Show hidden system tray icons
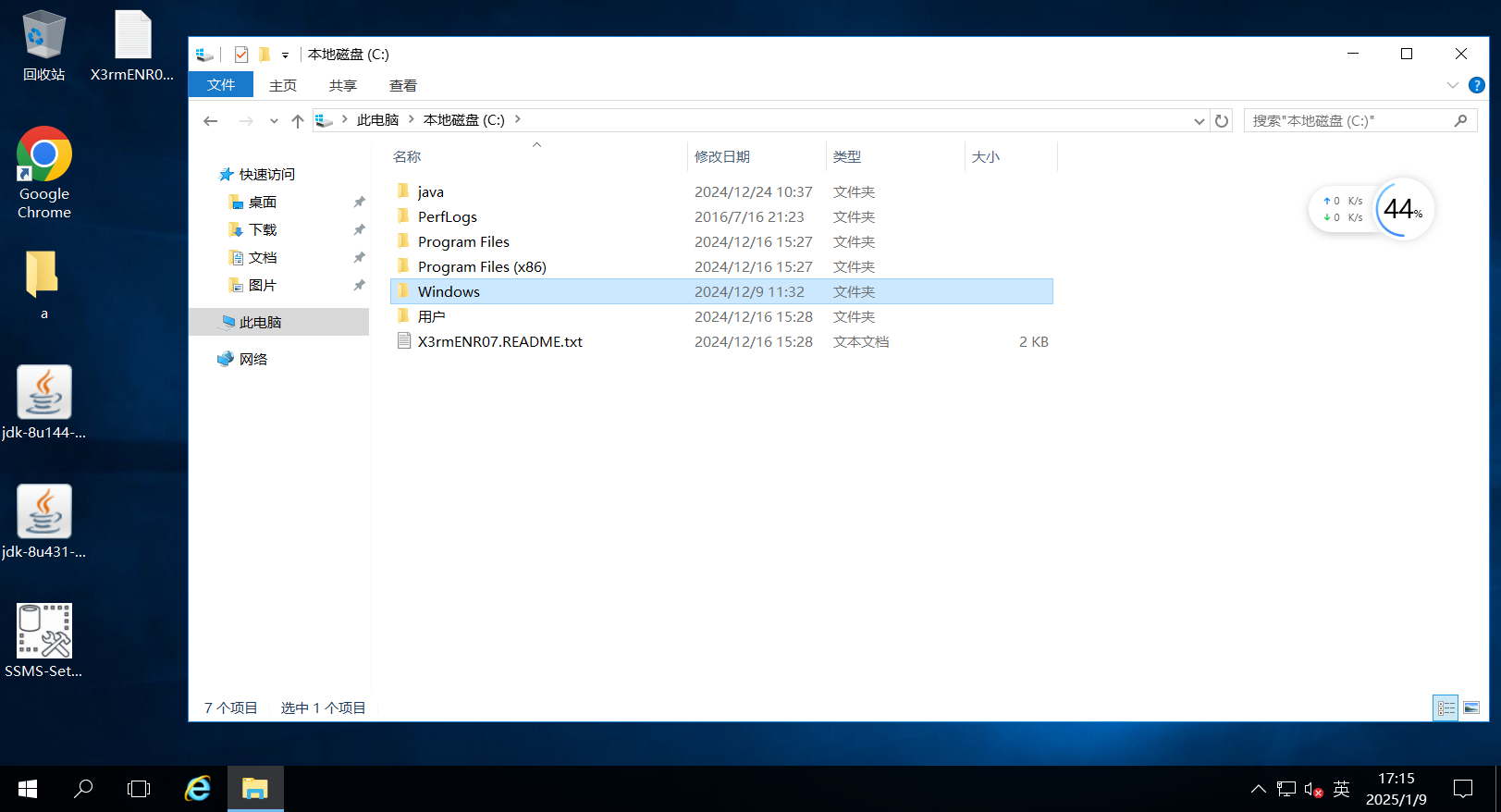This screenshot has height=812, width=1501. click(x=1259, y=789)
